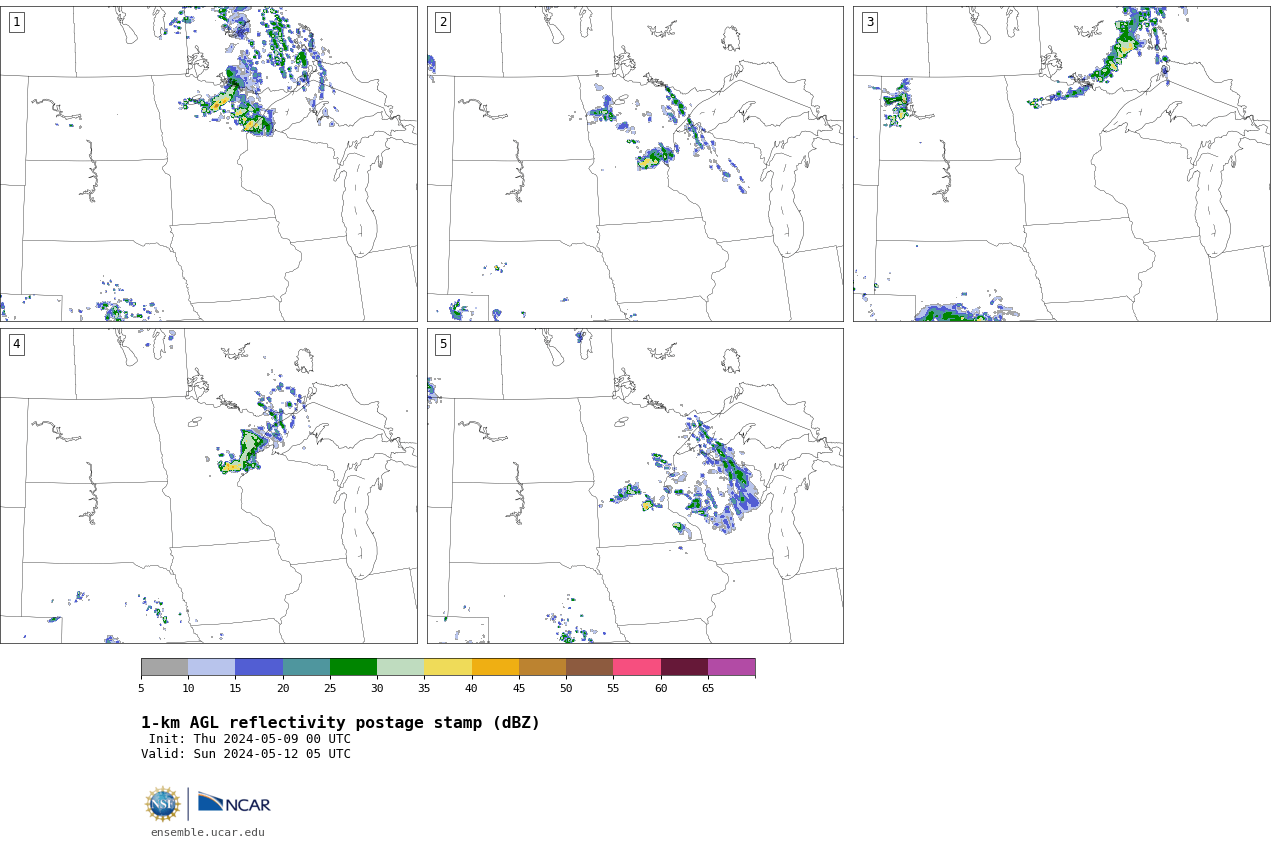Click the orange 40-45 dBZ swatch

click(495, 667)
